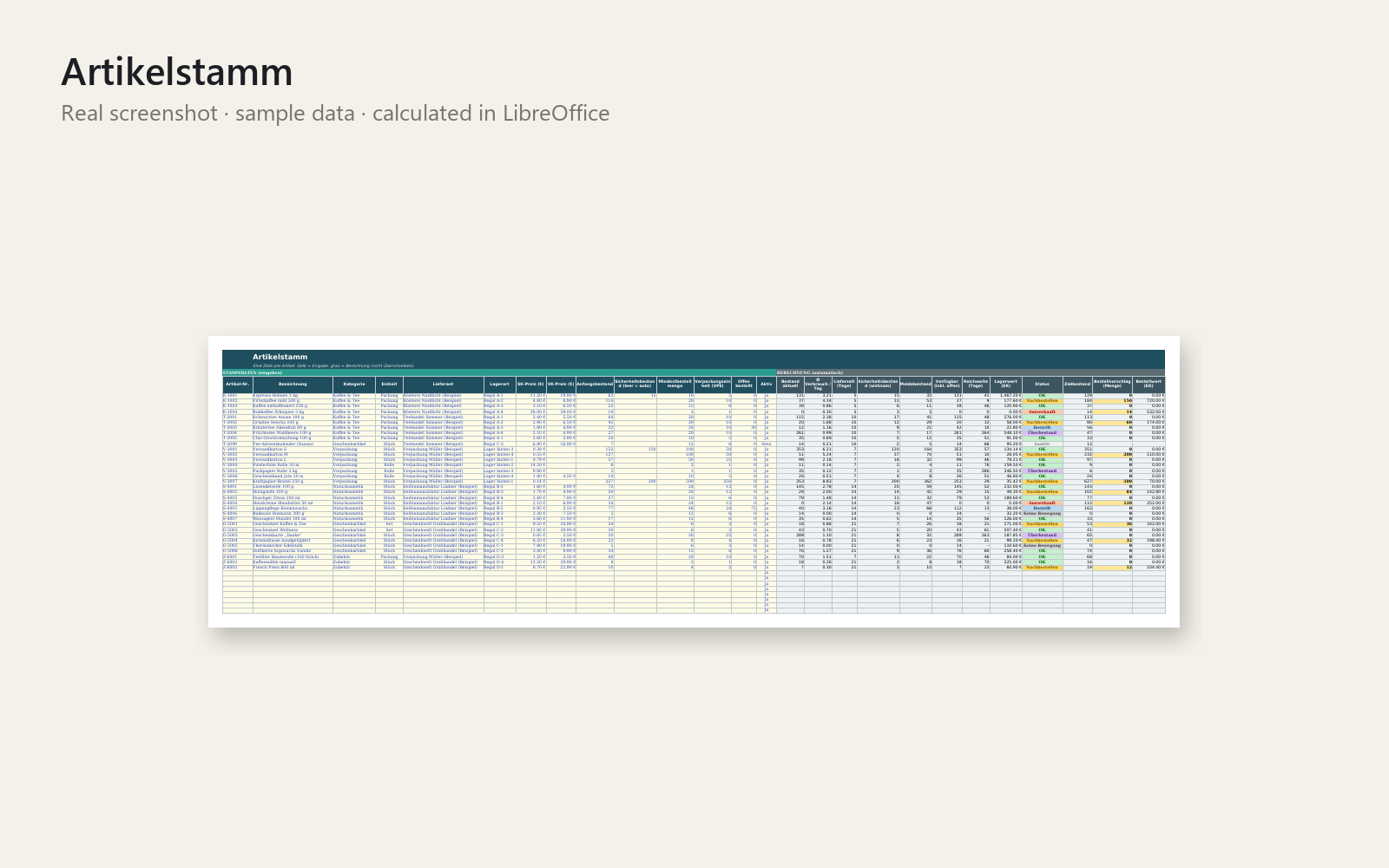Click article number cell 'V-3001'
This screenshot has height=868, width=1389.
click(237, 450)
